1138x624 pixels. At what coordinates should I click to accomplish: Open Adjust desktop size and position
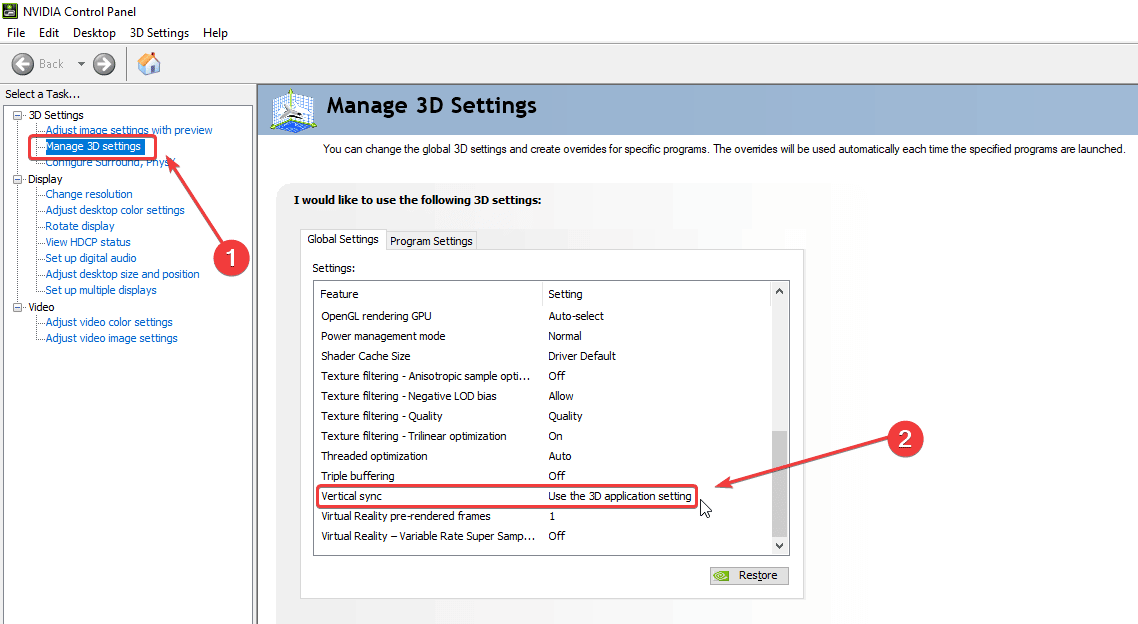(122, 274)
